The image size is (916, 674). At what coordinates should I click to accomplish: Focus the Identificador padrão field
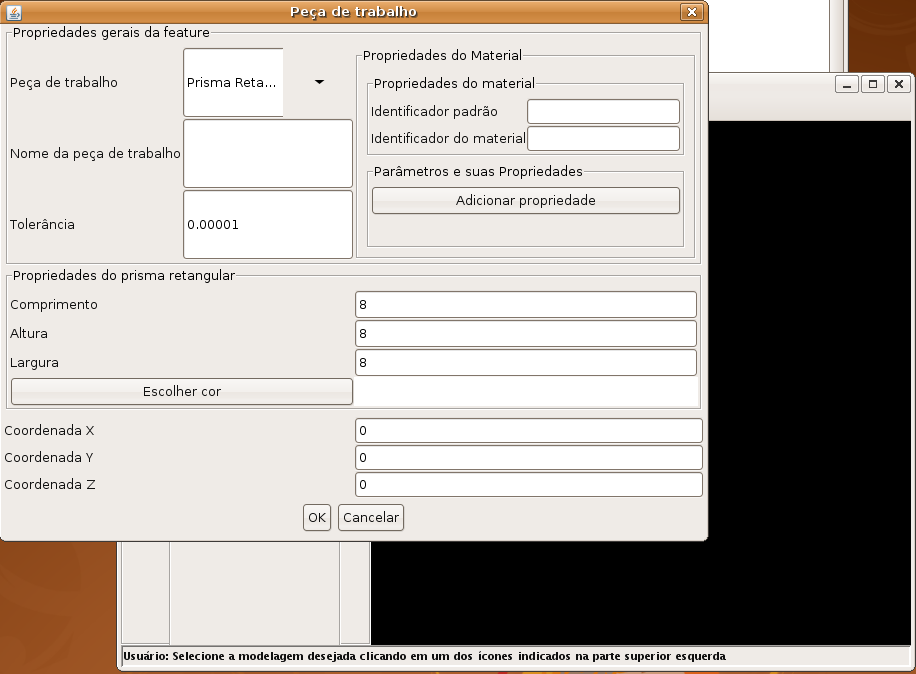(x=603, y=111)
